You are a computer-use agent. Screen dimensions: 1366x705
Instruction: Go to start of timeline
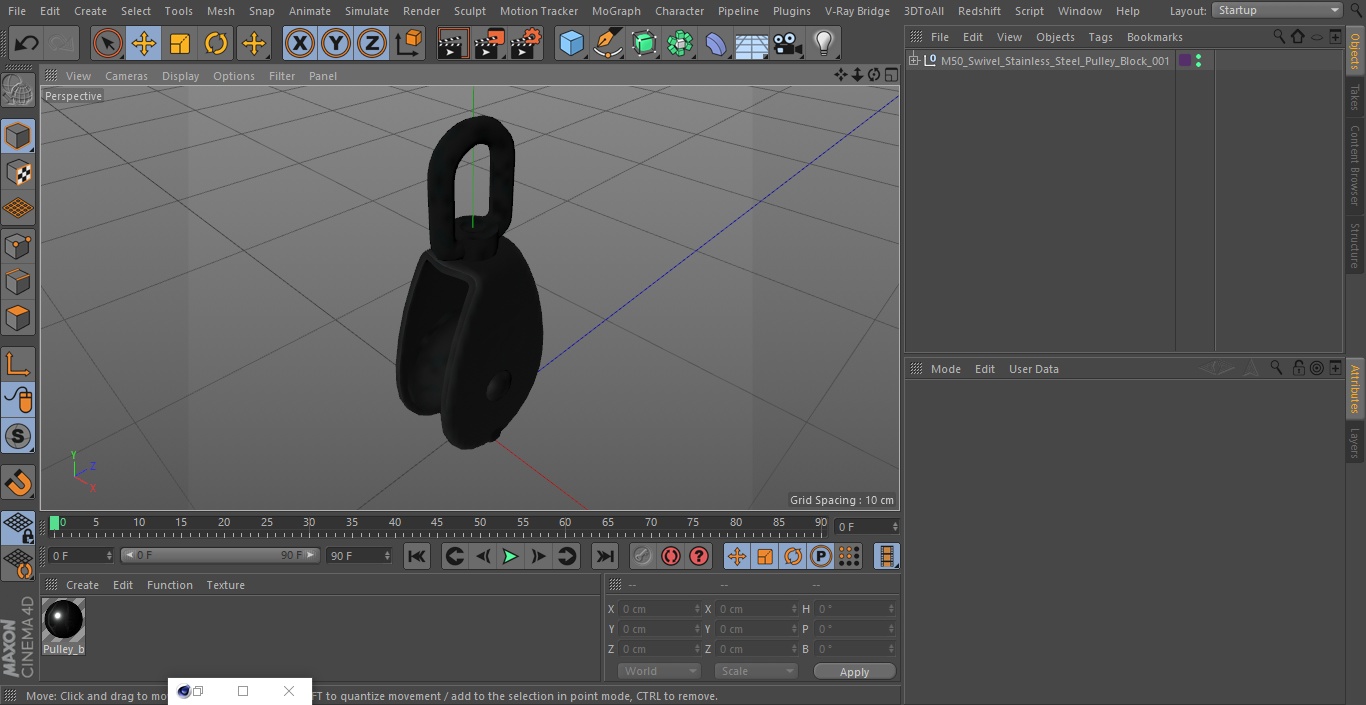(417, 556)
